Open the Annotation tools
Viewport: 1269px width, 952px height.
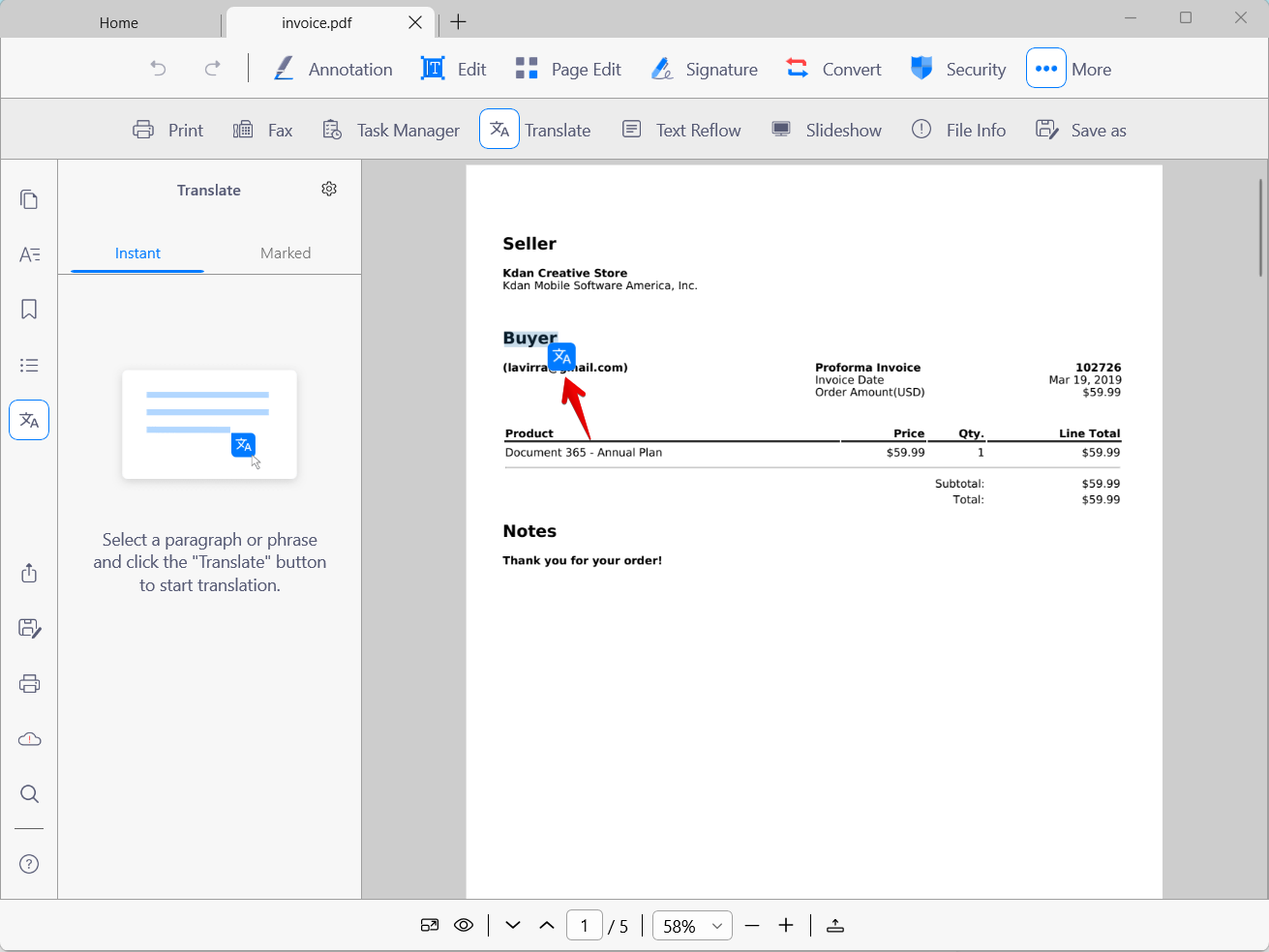[x=333, y=69]
